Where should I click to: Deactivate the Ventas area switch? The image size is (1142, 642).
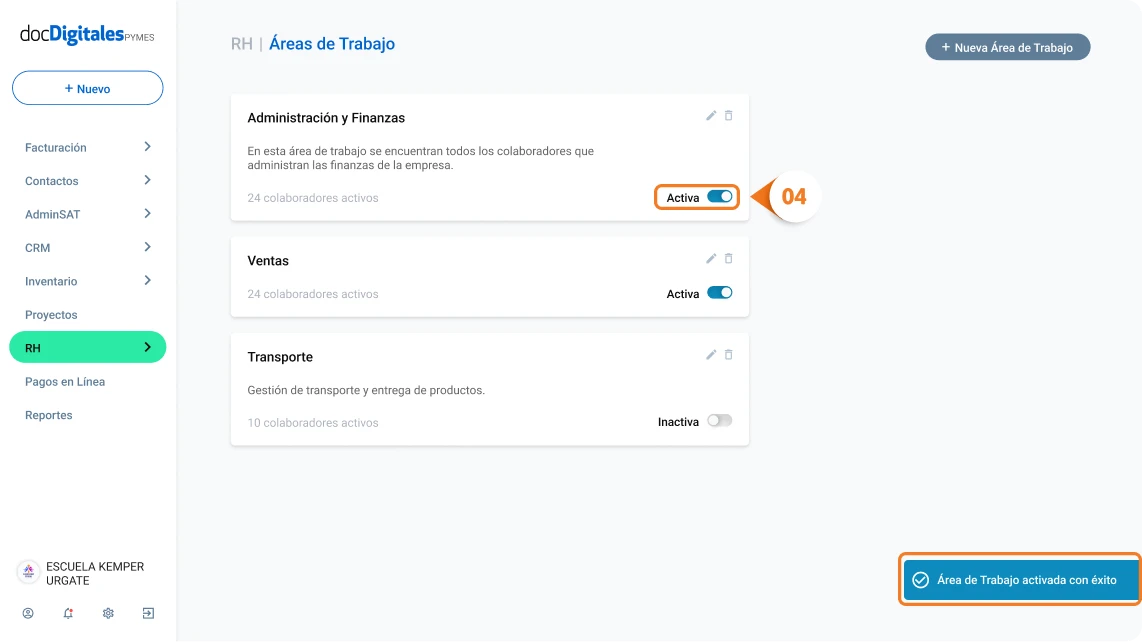click(x=720, y=293)
